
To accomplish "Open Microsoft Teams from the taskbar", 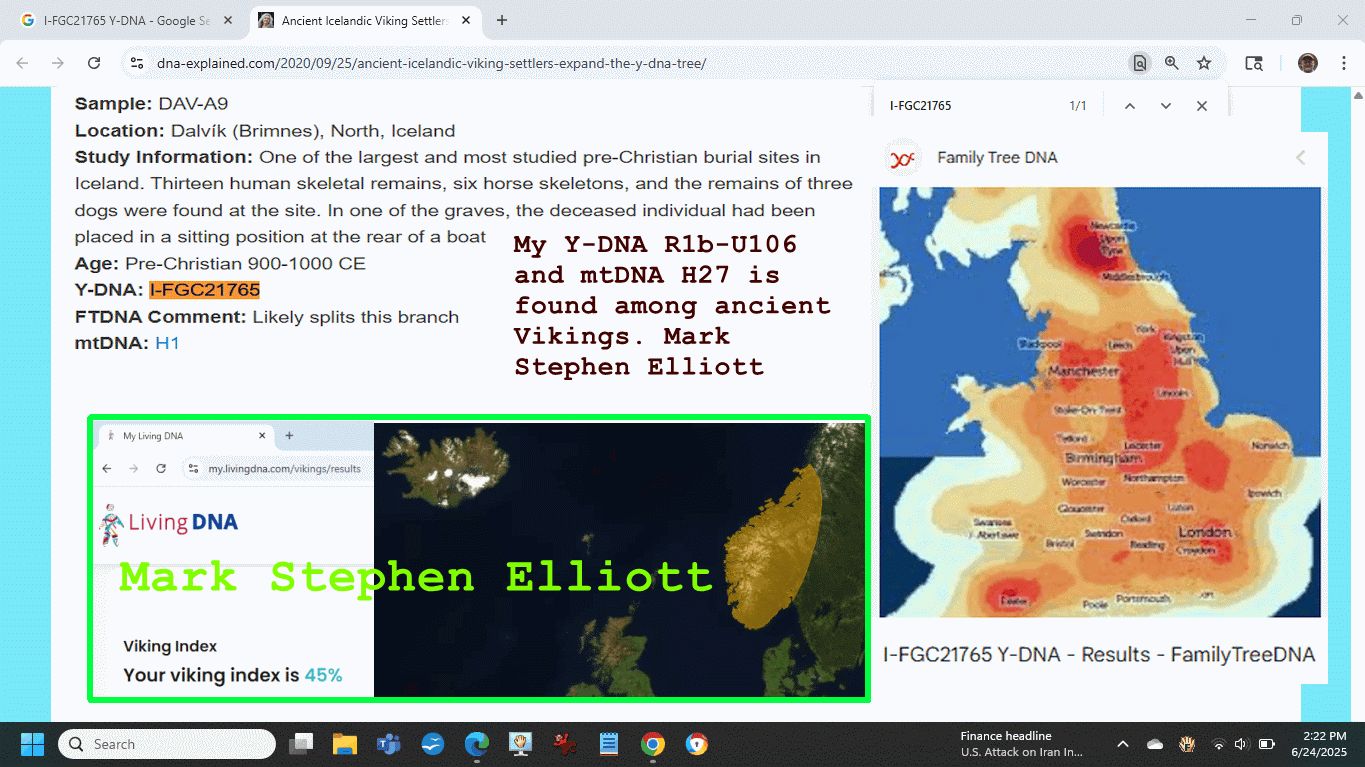I will coord(389,744).
